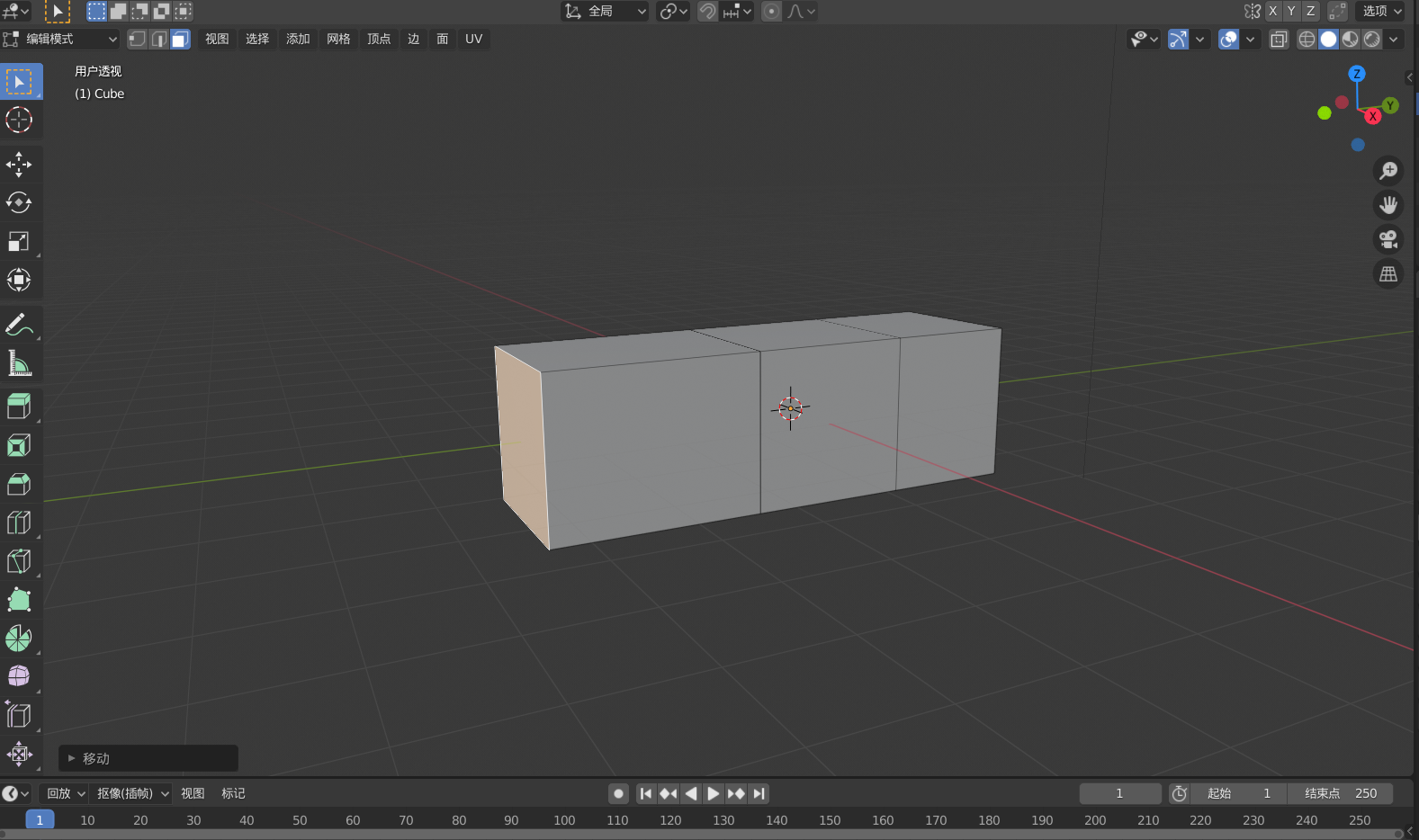Toggle show overlays button

pyautogui.click(x=1228, y=39)
